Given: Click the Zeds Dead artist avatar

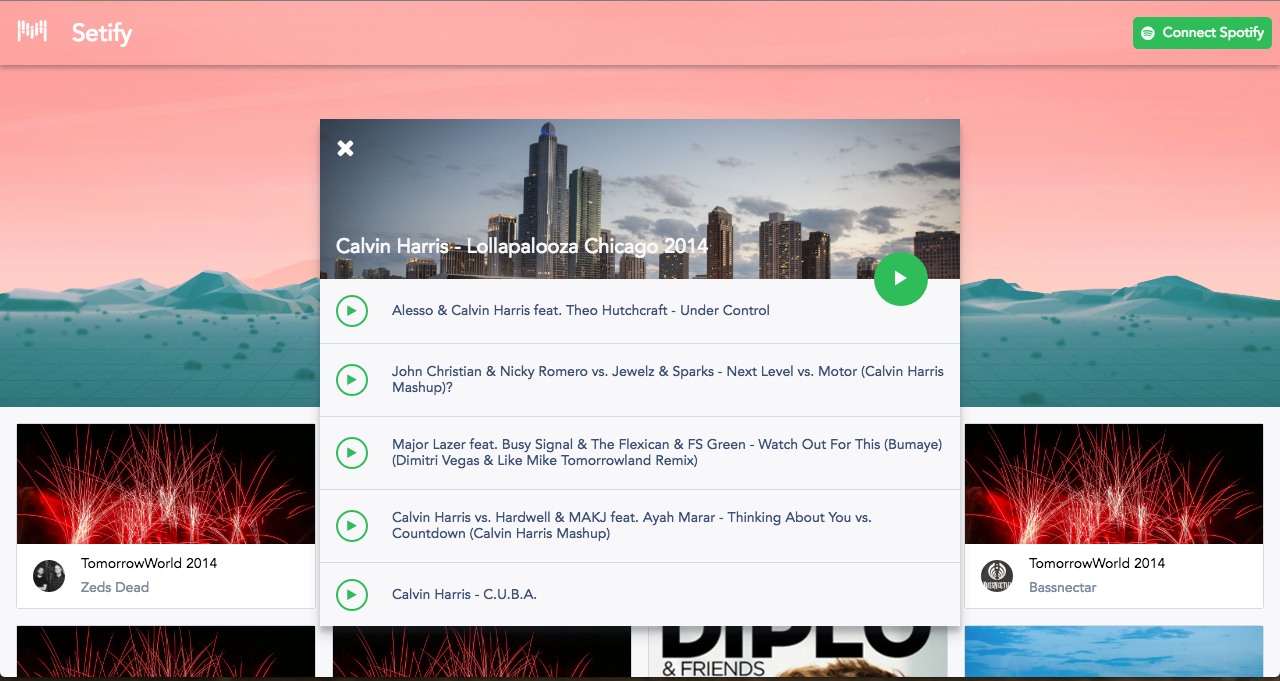Looking at the screenshot, I should click(49, 576).
